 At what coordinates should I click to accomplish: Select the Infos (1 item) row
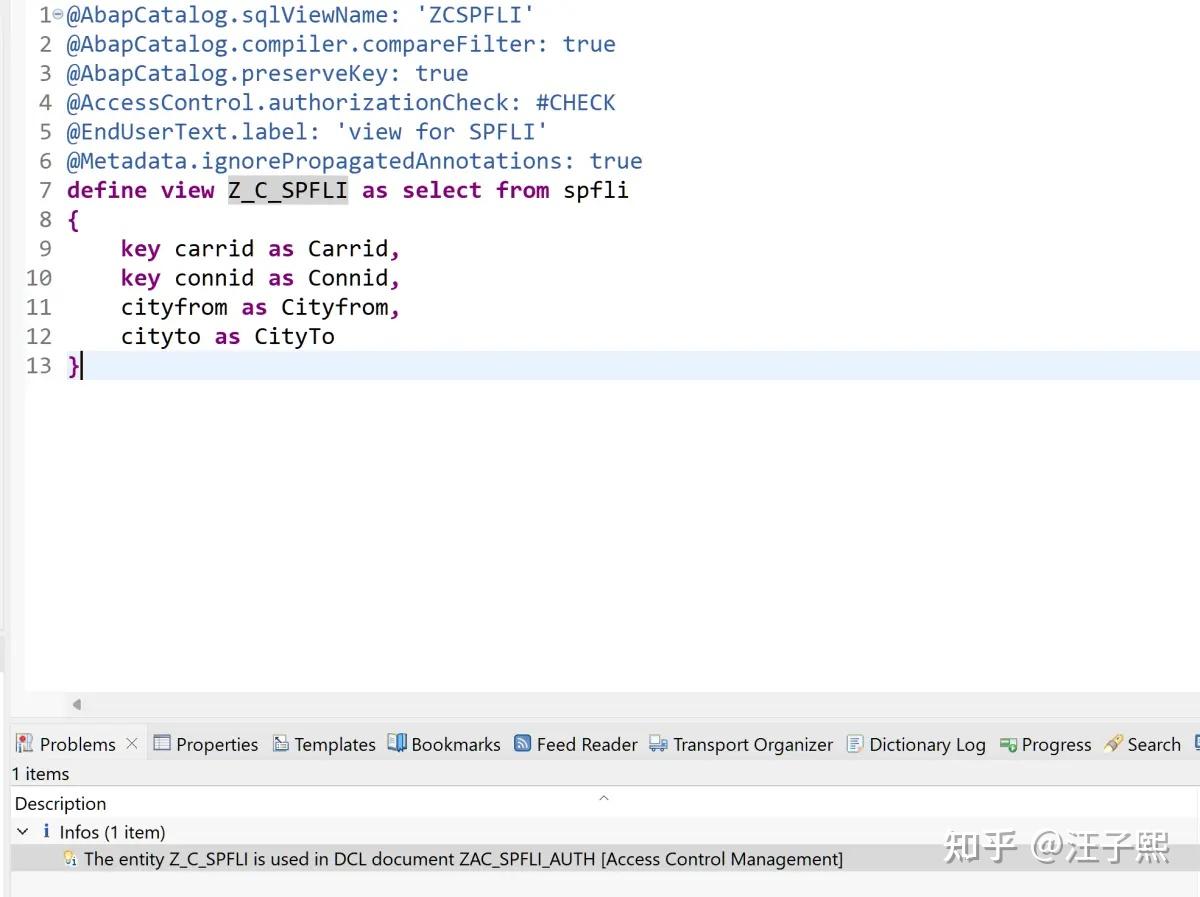click(x=604, y=831)
